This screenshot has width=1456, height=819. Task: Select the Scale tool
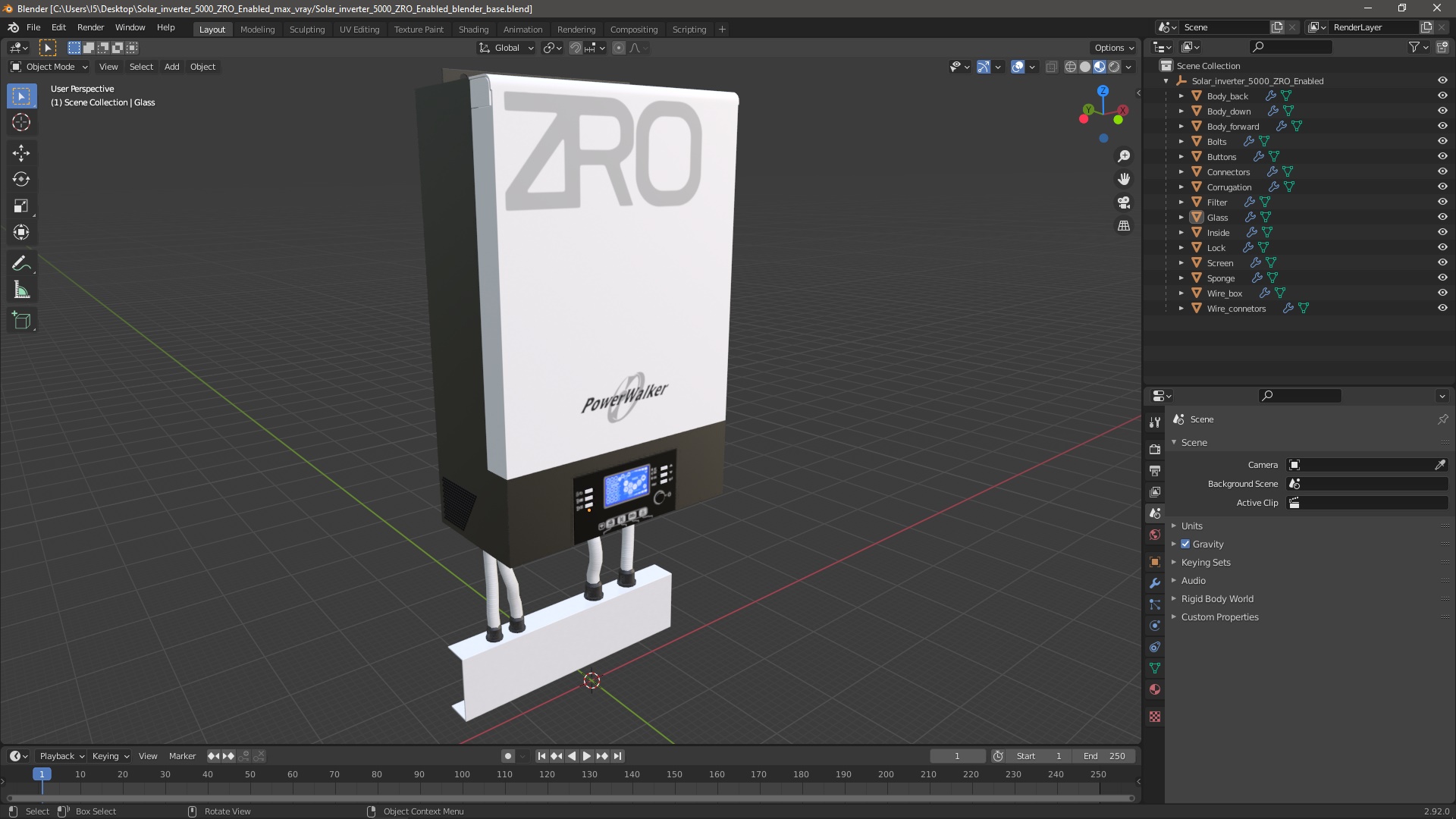pyautogui.click(x=21, y=206)
